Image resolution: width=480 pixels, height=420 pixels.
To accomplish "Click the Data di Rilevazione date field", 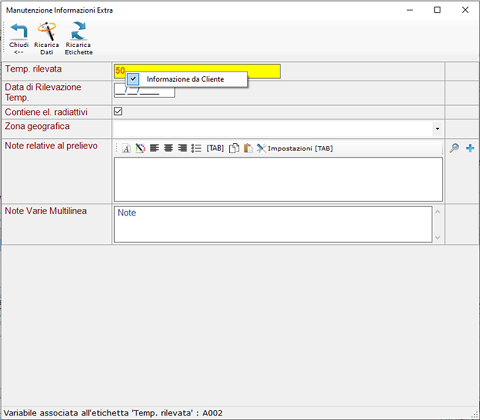I will pyautogui.click(x=144, y=90).
